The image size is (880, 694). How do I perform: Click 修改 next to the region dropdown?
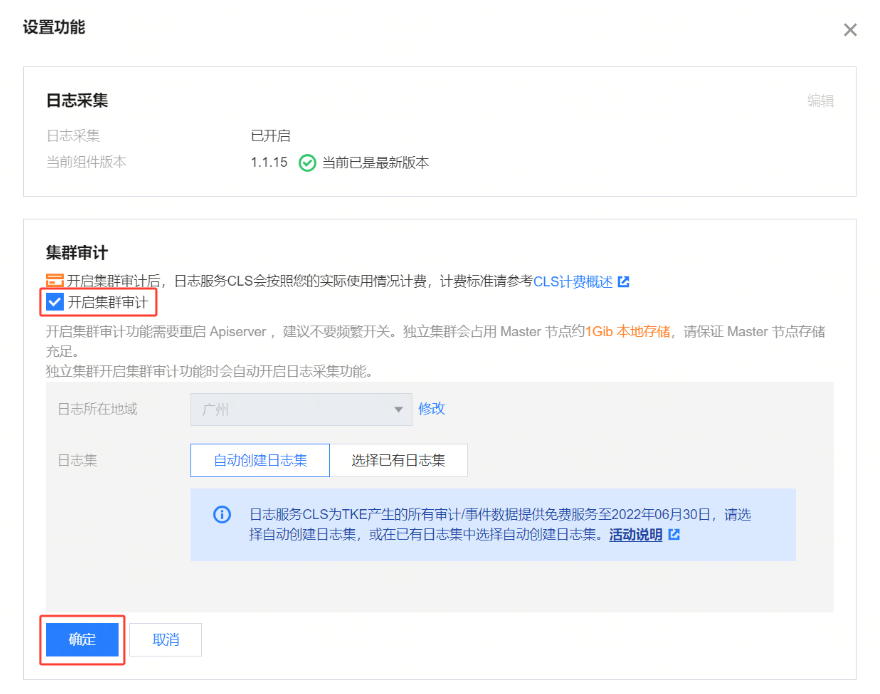click(x=432, y=408)
